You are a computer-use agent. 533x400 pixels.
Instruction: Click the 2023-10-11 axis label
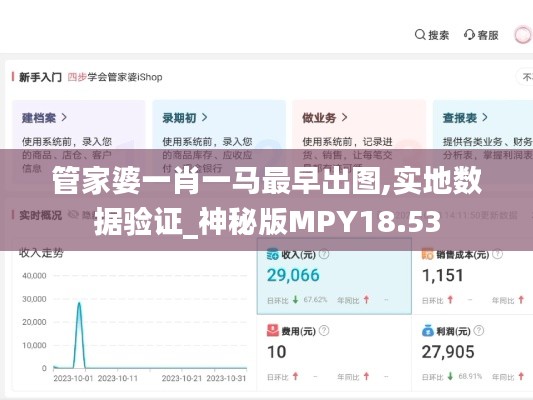[118, 378]
